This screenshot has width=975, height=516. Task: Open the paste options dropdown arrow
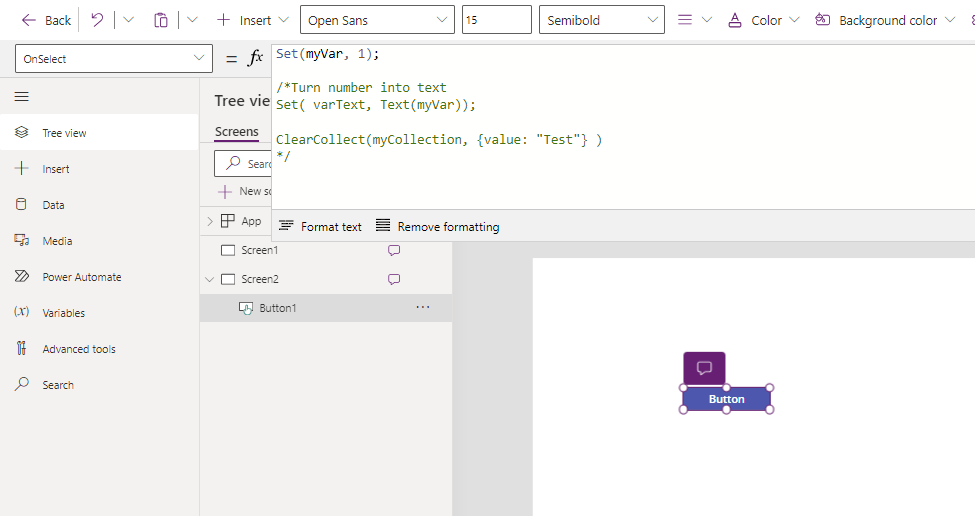[x=192, y=20]
